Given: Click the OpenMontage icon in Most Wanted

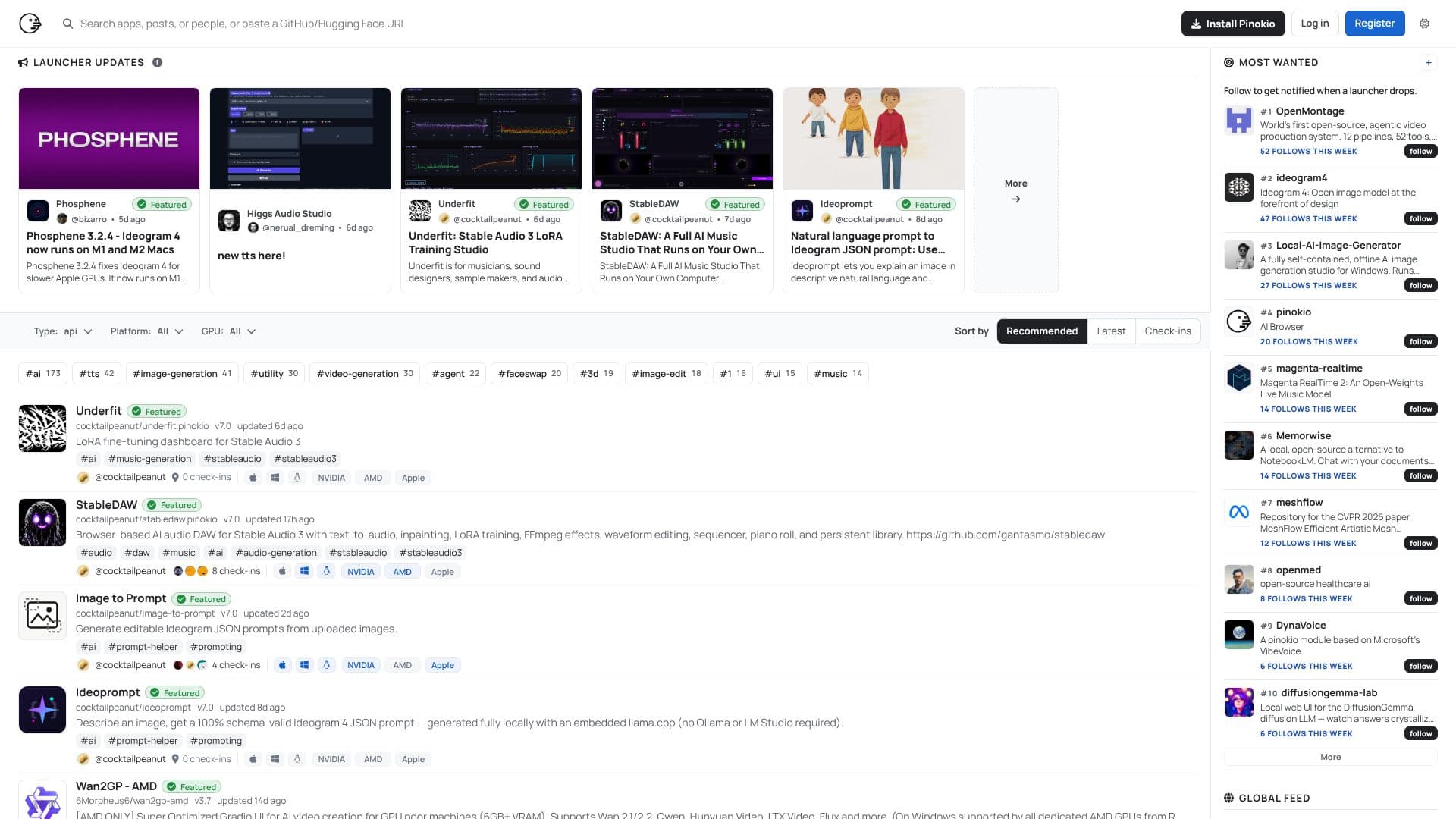Looking at the screenshot, I should pos(1239,120).
